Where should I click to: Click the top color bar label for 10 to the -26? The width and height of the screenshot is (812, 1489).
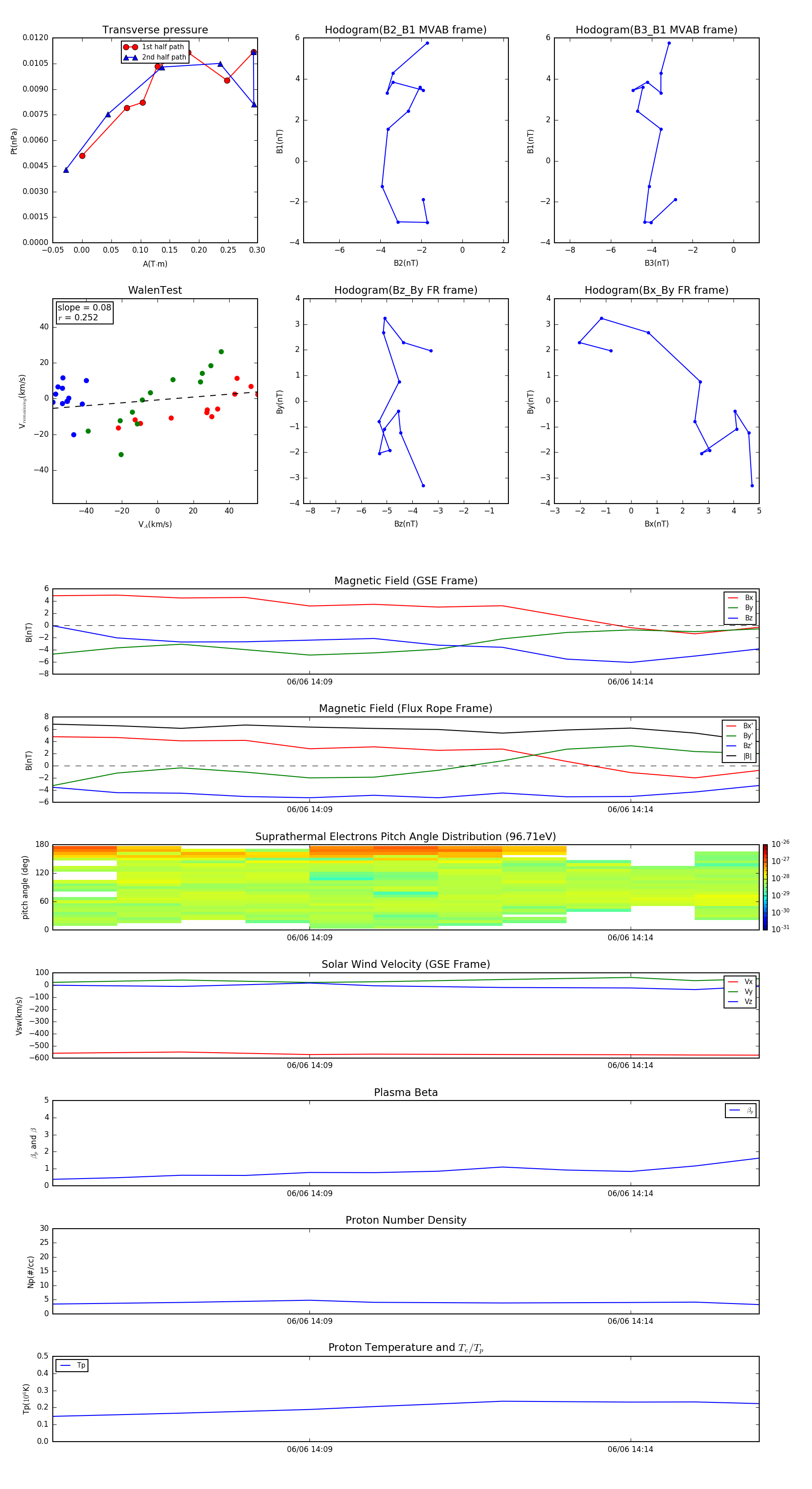[780, 844]
